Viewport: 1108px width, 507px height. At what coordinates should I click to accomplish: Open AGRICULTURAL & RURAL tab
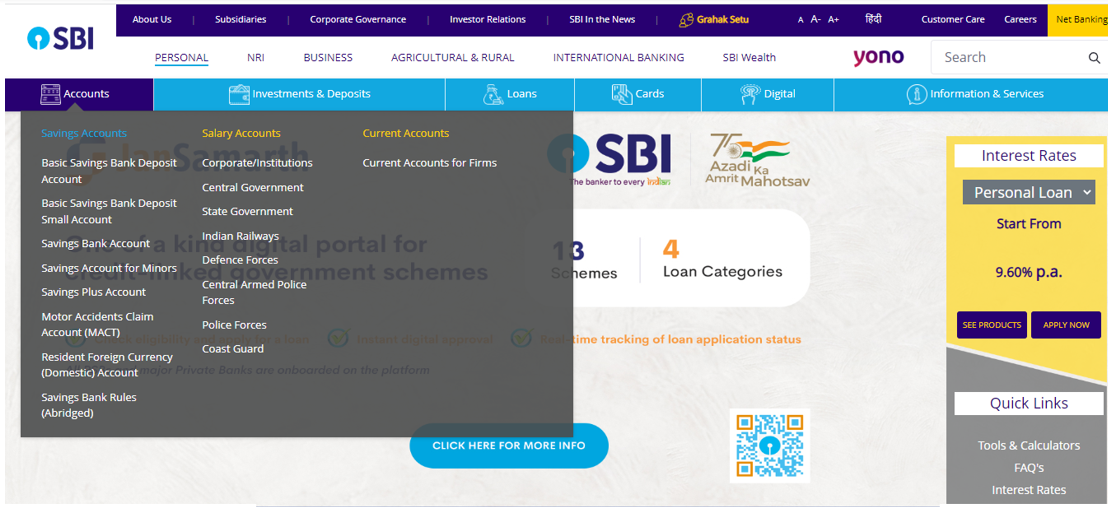tap(453, 57)
